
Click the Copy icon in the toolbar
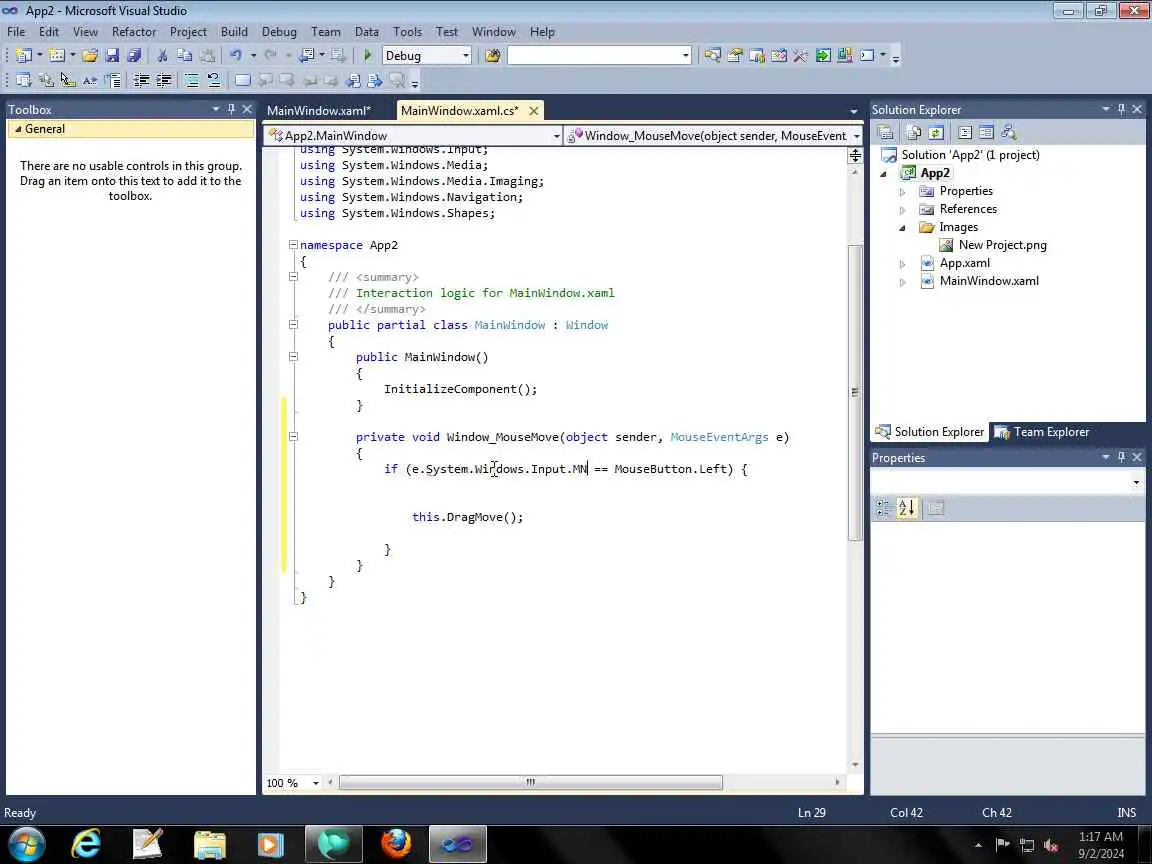[184, 55]
